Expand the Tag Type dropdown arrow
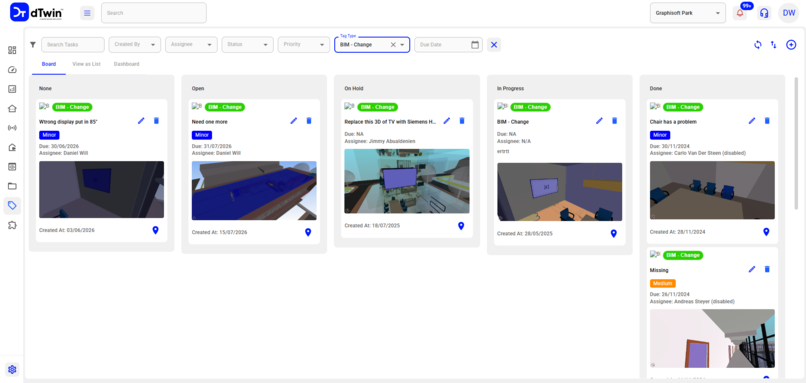 coord(402,45)
